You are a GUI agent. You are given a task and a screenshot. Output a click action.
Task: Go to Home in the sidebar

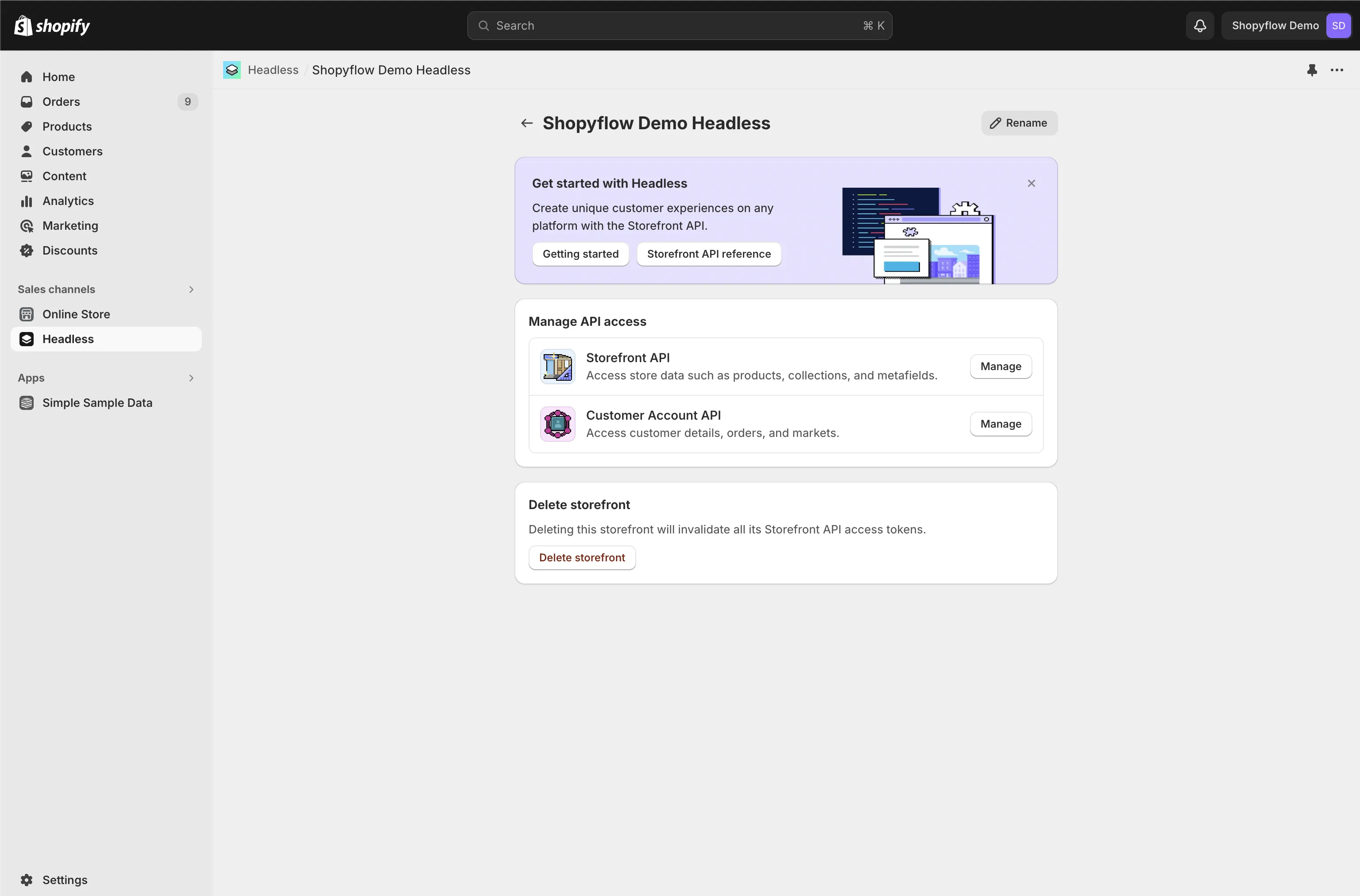click(106, 77)
